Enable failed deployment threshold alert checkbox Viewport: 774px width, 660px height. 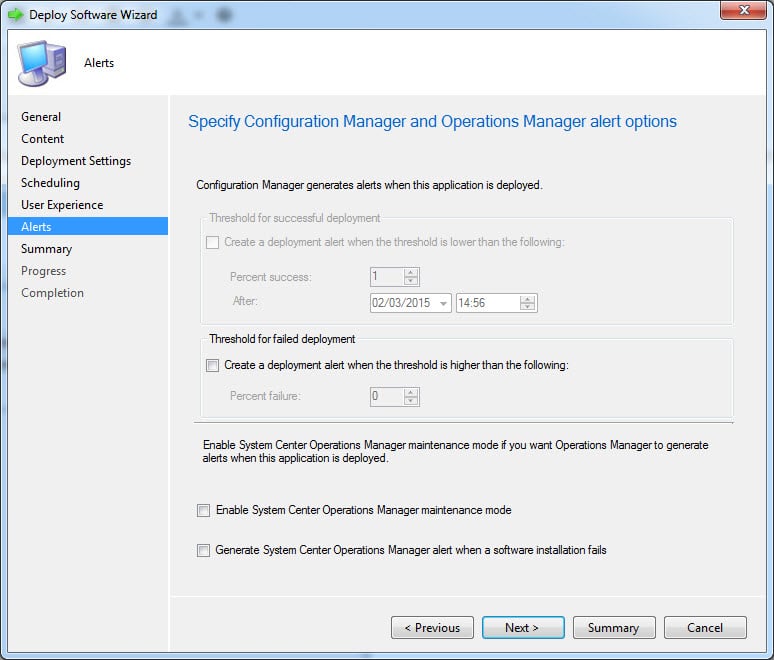click(212, 366)
